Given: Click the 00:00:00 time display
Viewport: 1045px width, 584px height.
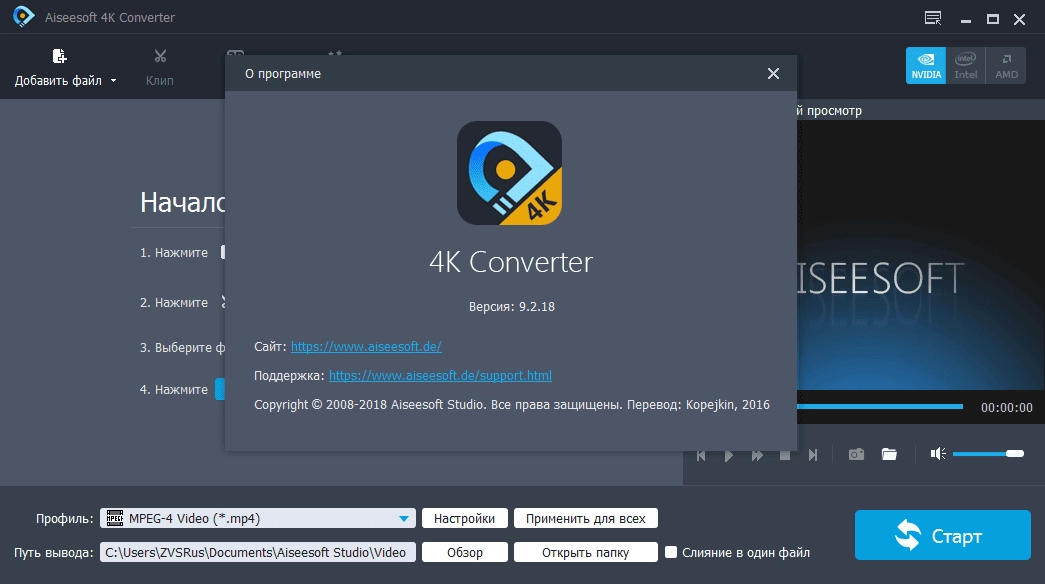Looking at the screenshot, I should [1006, 407].
